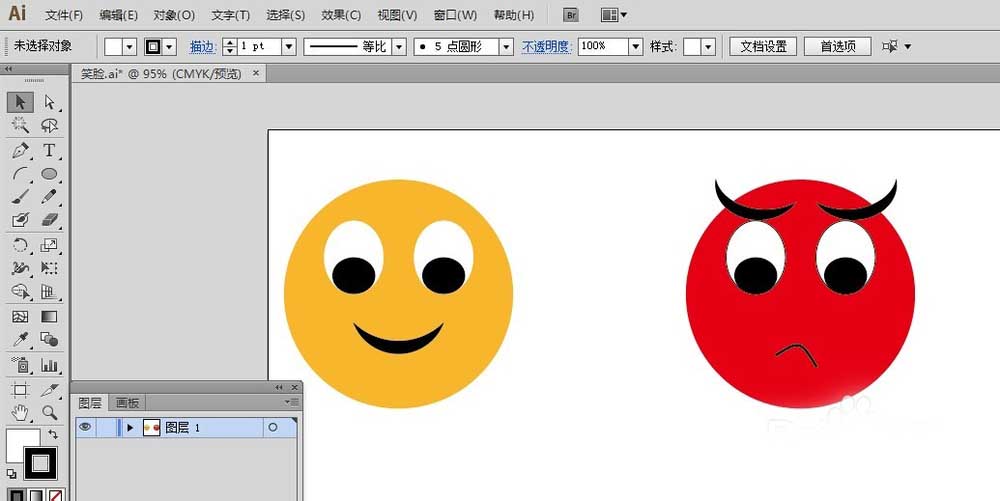The height and width of the screenshot is (501, 1000).
Task: Switch to the 画板 panel tab
Action: point(128,403)
